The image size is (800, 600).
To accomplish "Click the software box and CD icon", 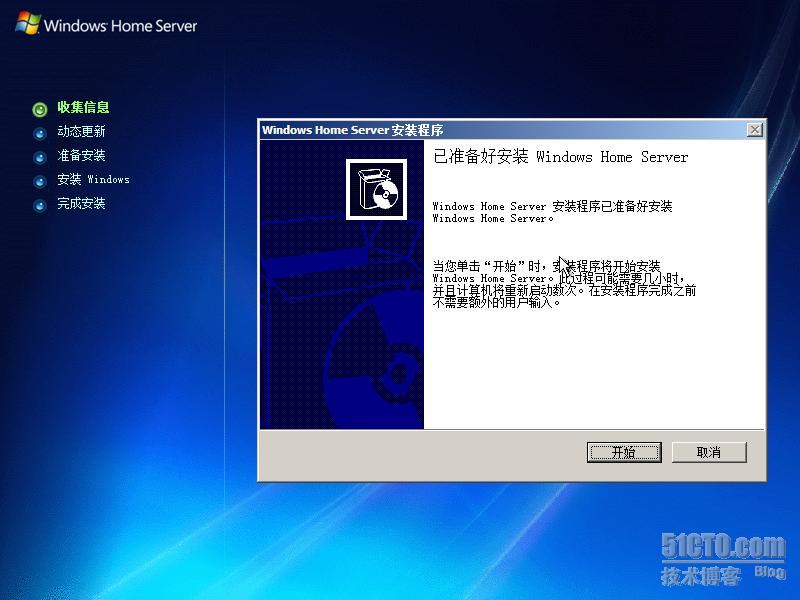I will point(377,189).
